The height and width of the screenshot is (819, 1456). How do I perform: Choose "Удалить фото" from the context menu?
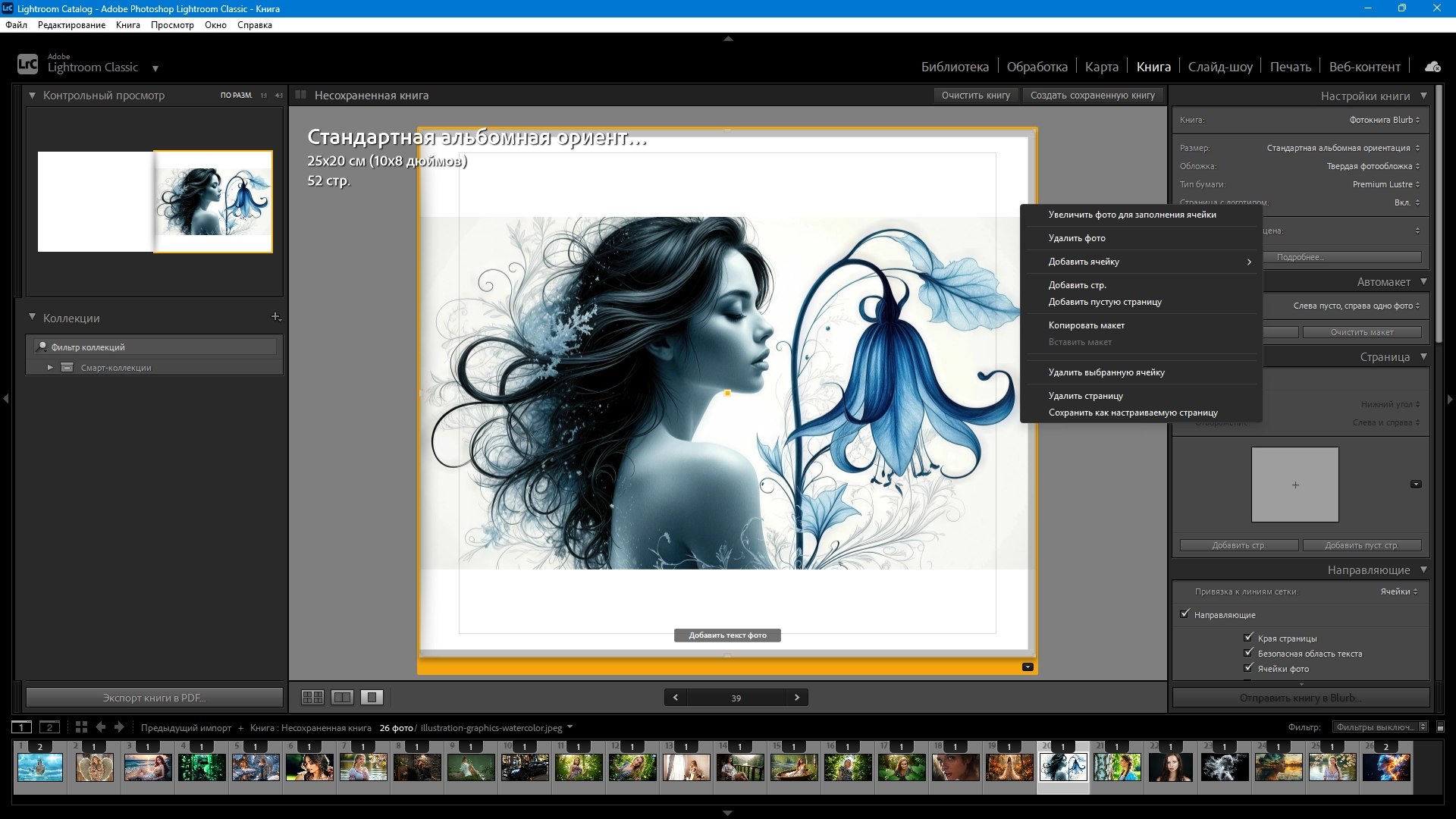(x=1078, y=237)
